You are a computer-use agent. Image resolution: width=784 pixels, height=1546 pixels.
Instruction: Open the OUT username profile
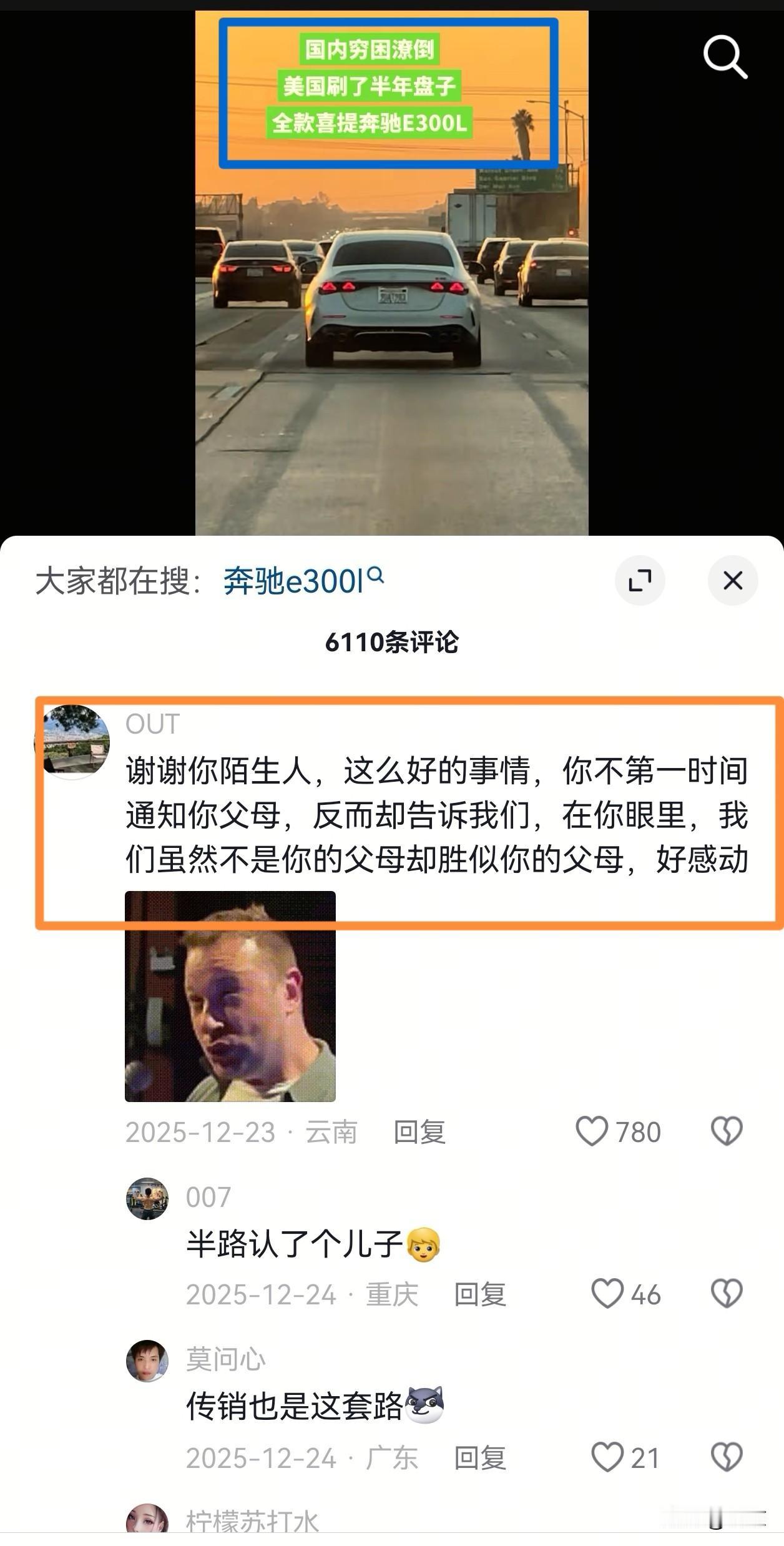(152, 724)
